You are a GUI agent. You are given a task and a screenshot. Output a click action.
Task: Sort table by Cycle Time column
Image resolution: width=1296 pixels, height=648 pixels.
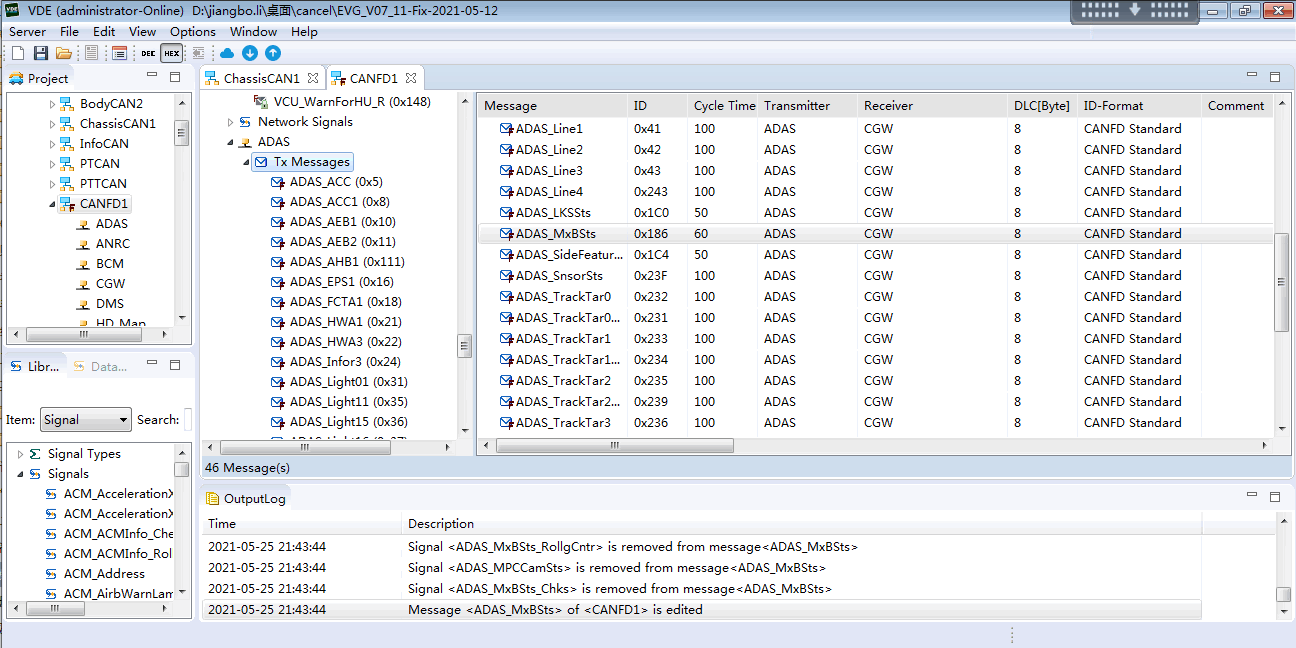[722, 106]
